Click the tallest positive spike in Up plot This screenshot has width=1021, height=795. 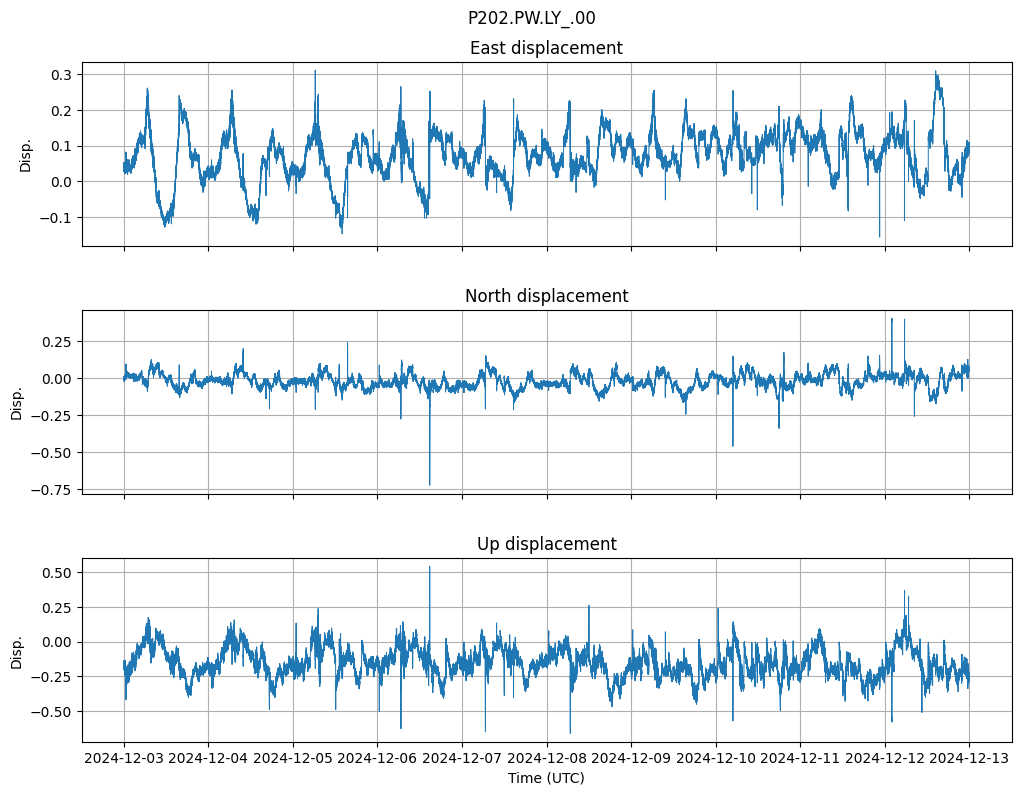[x=430, y=568]
